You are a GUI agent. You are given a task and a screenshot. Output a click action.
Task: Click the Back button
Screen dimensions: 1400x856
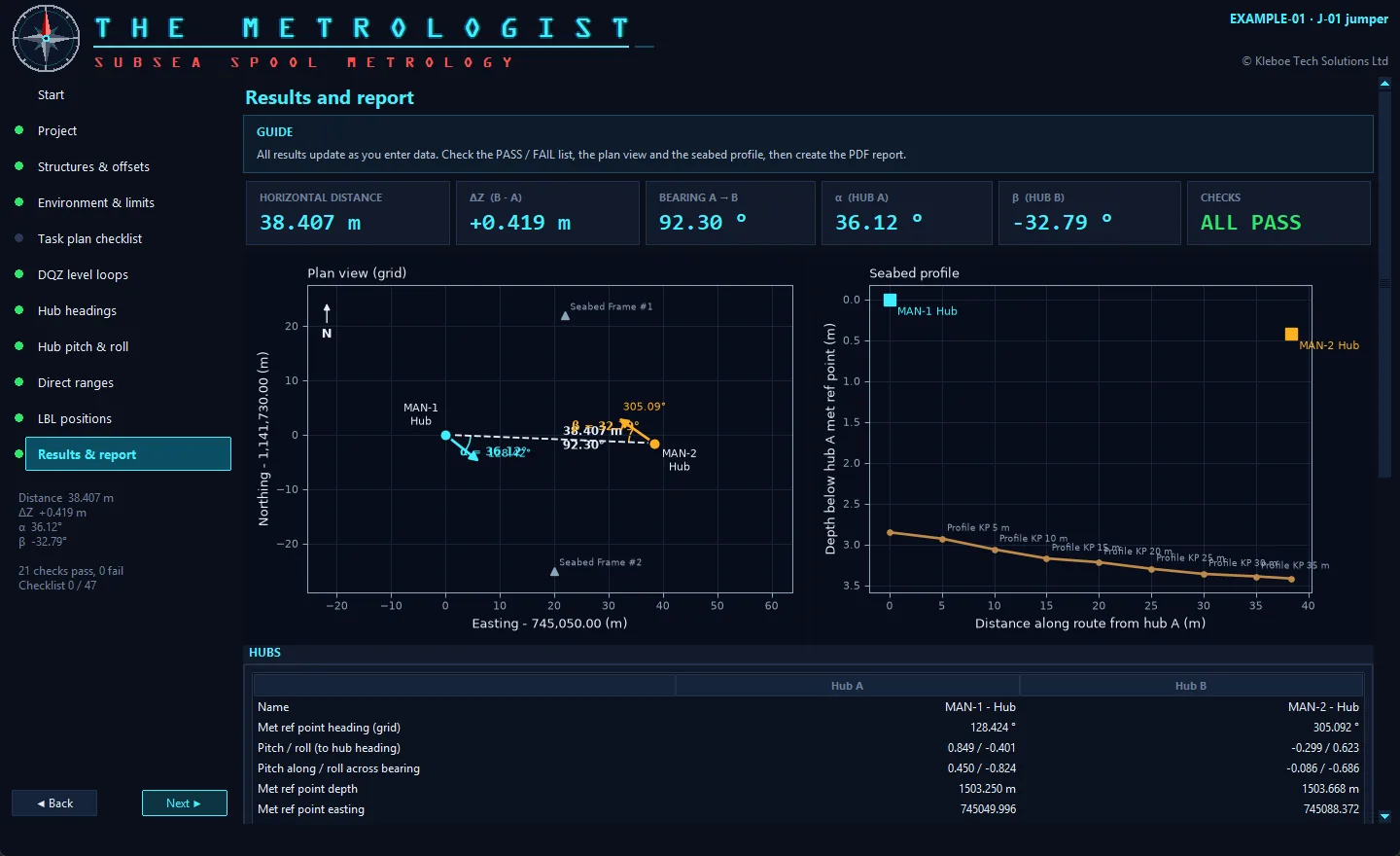[x=54, y=802]
